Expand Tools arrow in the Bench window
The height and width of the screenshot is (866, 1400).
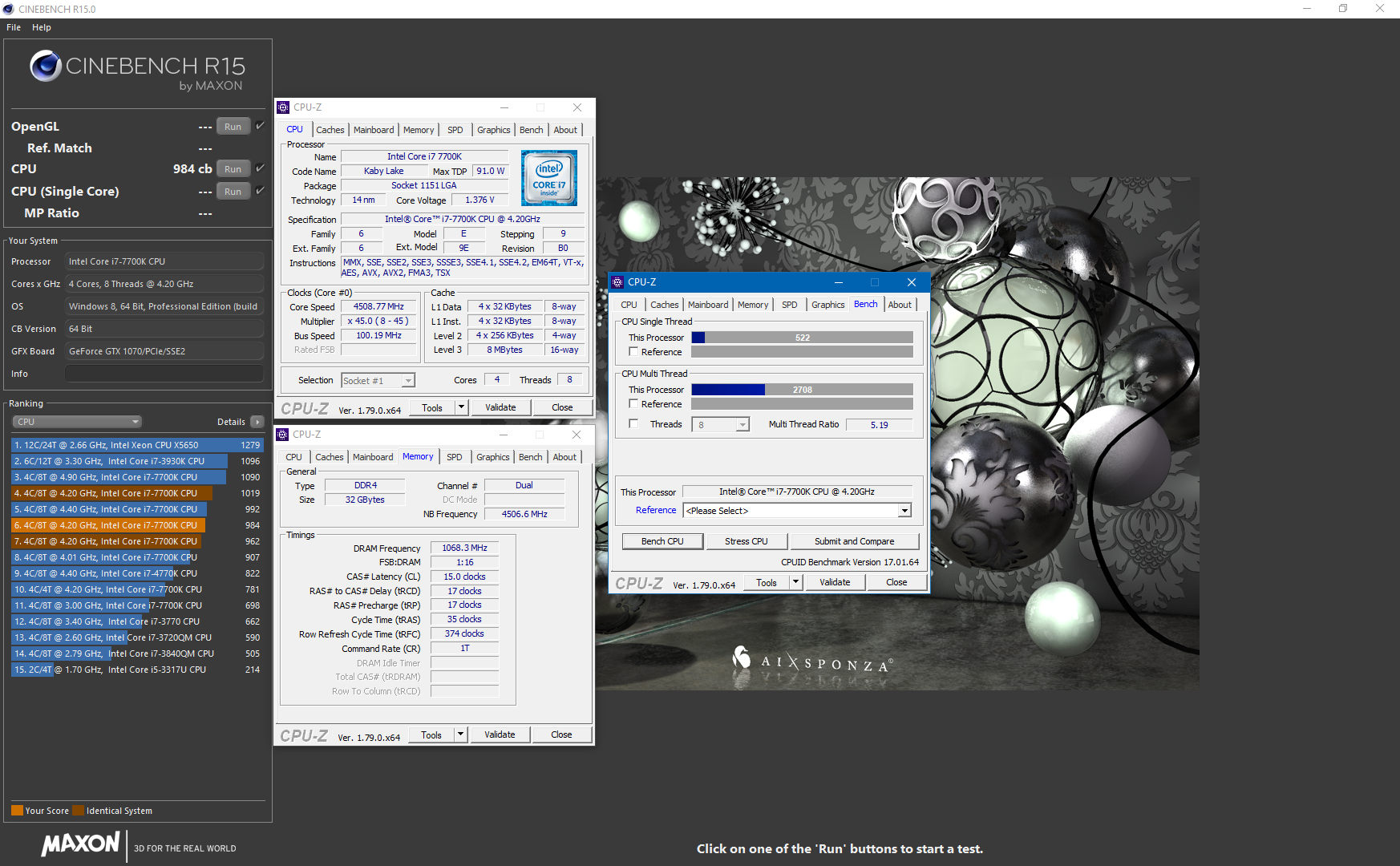point(795,582)
